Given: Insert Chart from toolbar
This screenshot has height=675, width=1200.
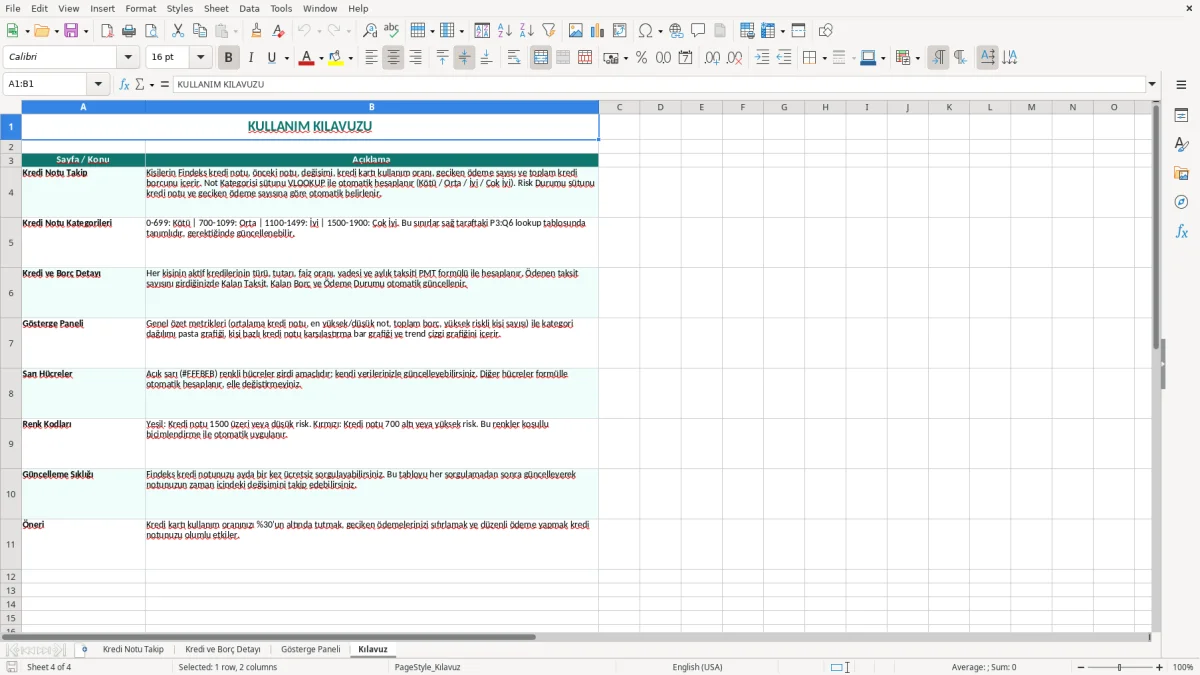Looking at the screenshot, I should [x=598, y=31].
